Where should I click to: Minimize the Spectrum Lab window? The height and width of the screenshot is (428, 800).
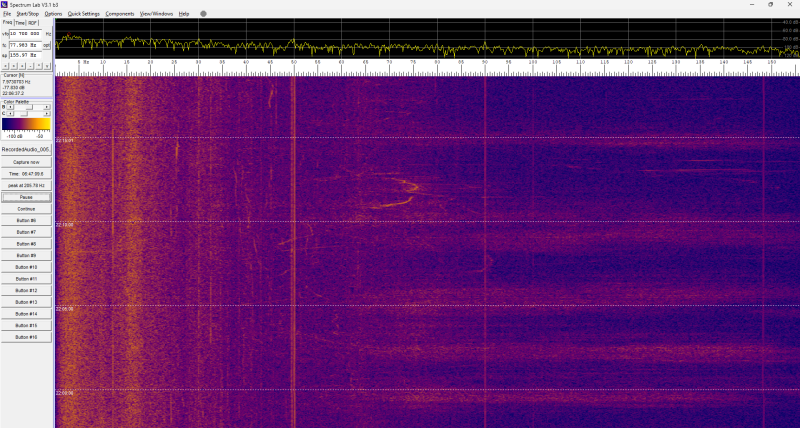click(x=752, y=4)
